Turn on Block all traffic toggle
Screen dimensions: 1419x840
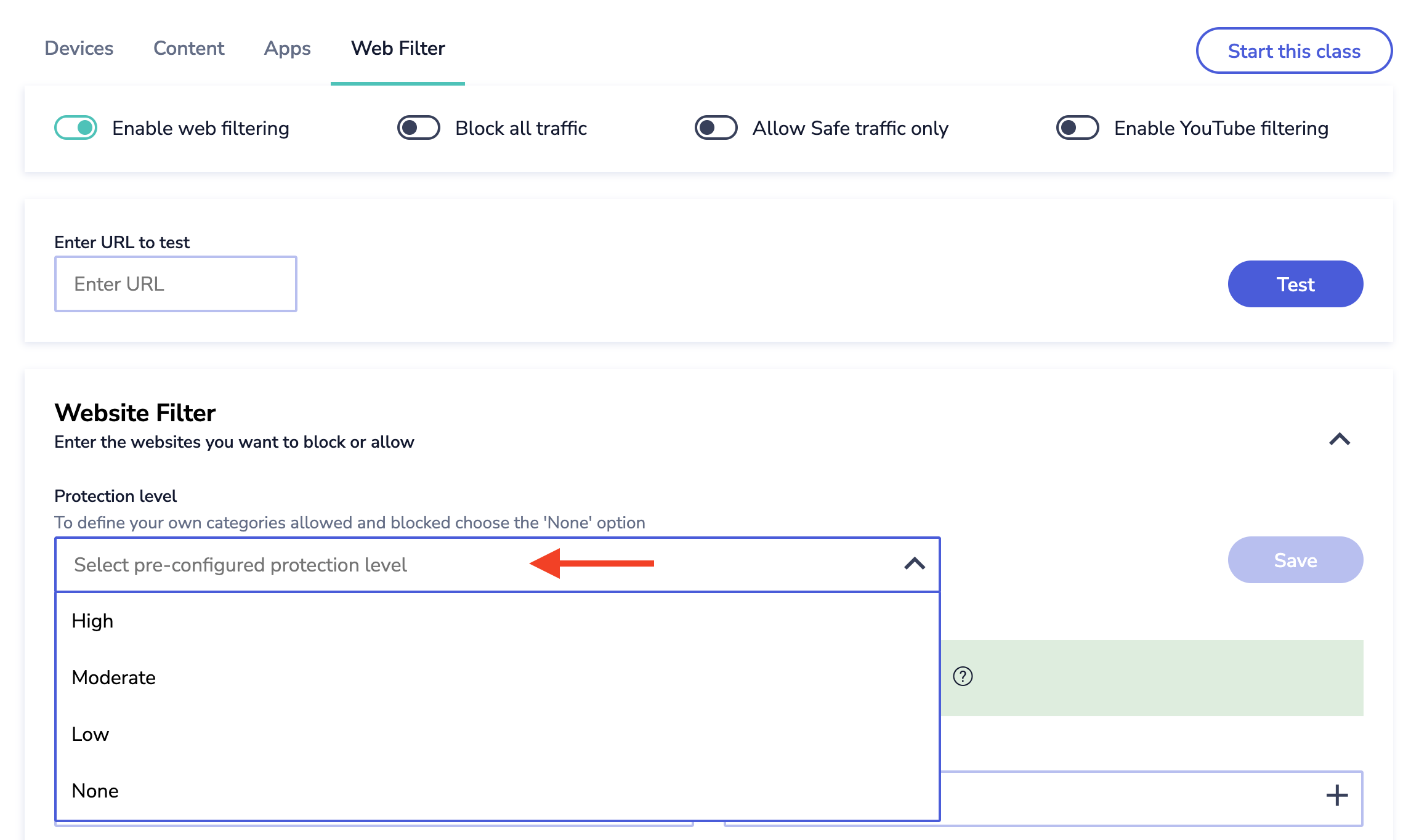tap(419, 128)
